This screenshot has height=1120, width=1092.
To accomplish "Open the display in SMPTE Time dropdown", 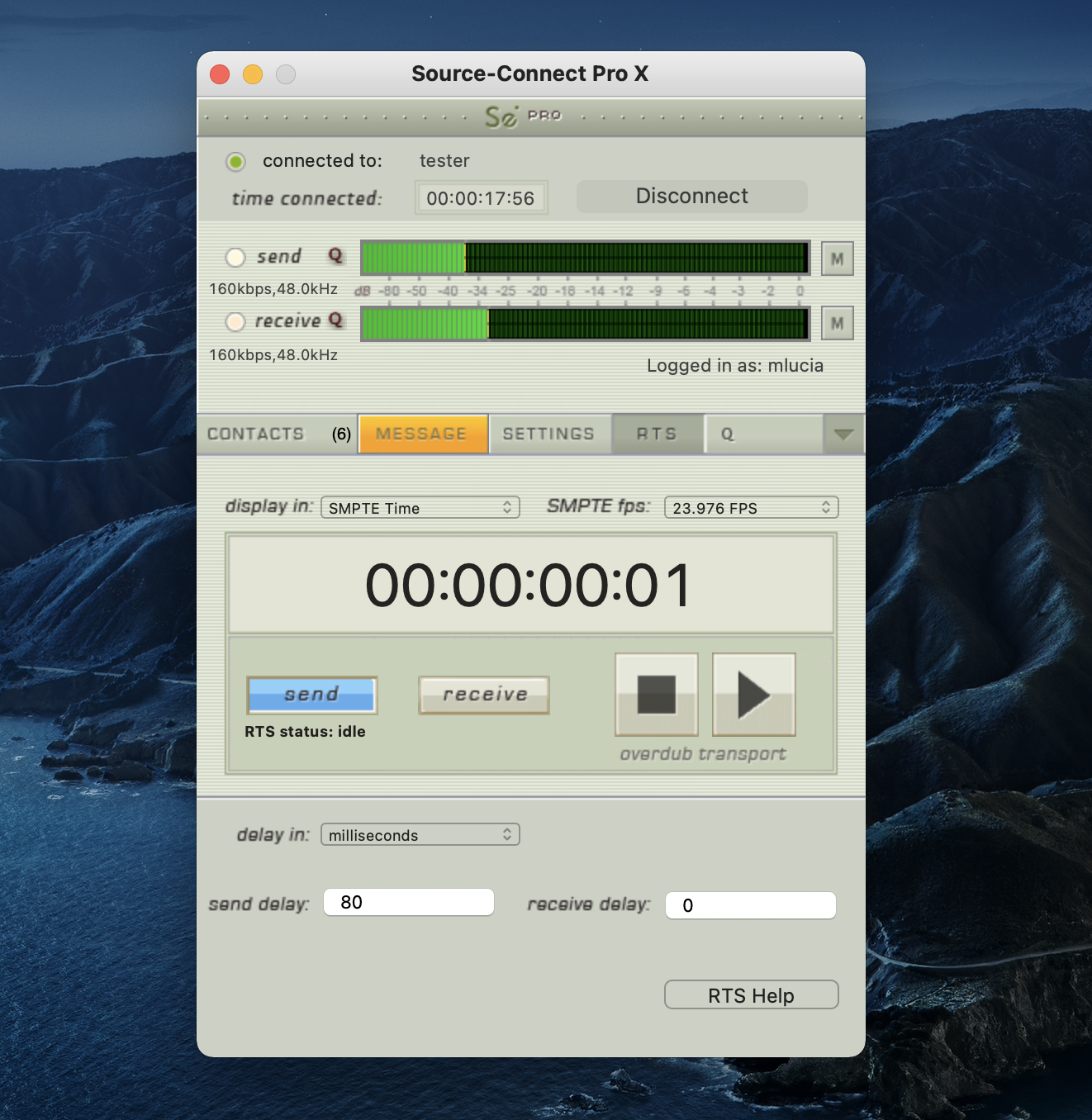I will pyautogui.click(x=420, y=507).
